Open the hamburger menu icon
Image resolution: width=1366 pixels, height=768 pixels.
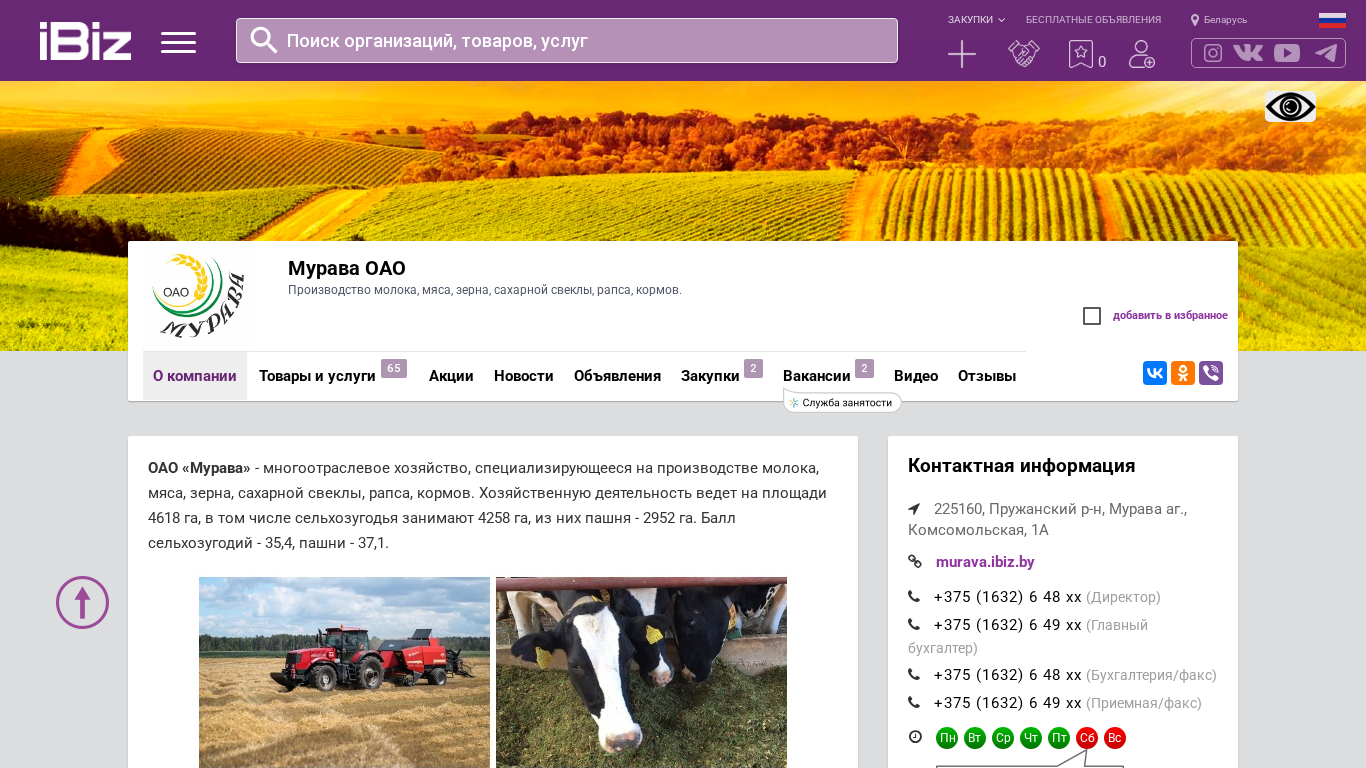pyautogui.click(x=178, y=42)
